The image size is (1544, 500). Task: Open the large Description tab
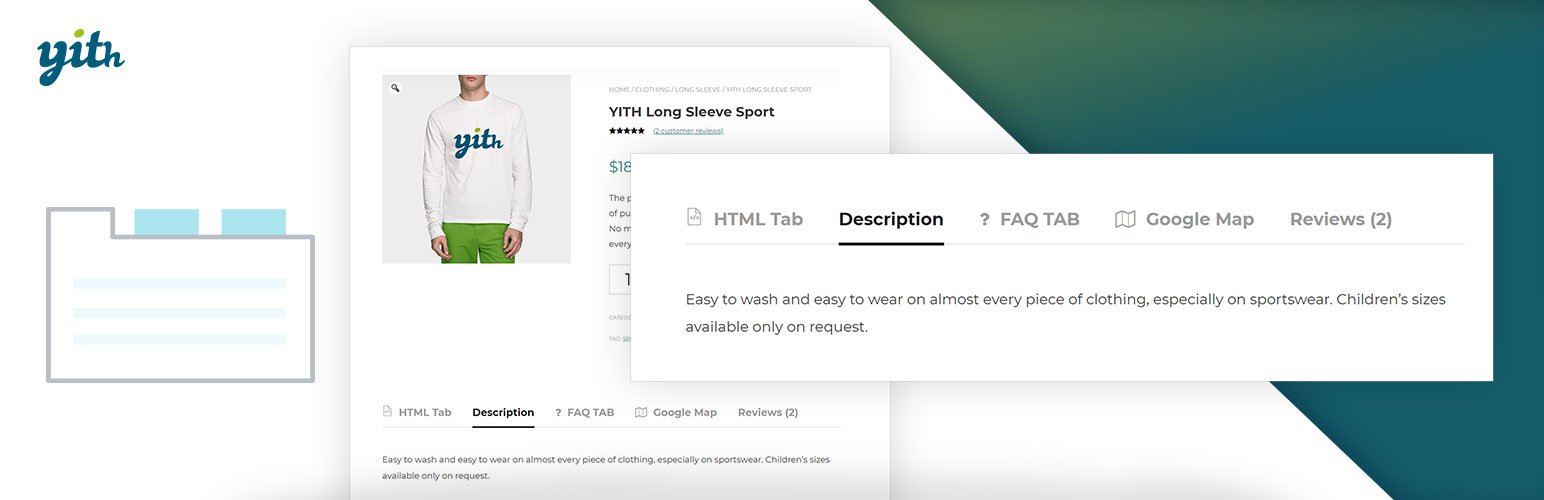click(x=891, y=219)
